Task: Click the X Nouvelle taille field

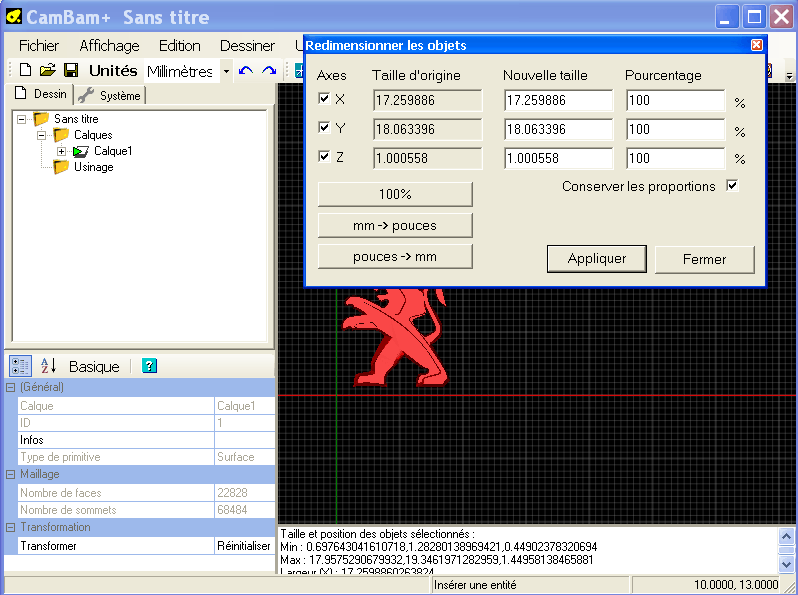Action: pyautogui.click(x=558, y=100)
